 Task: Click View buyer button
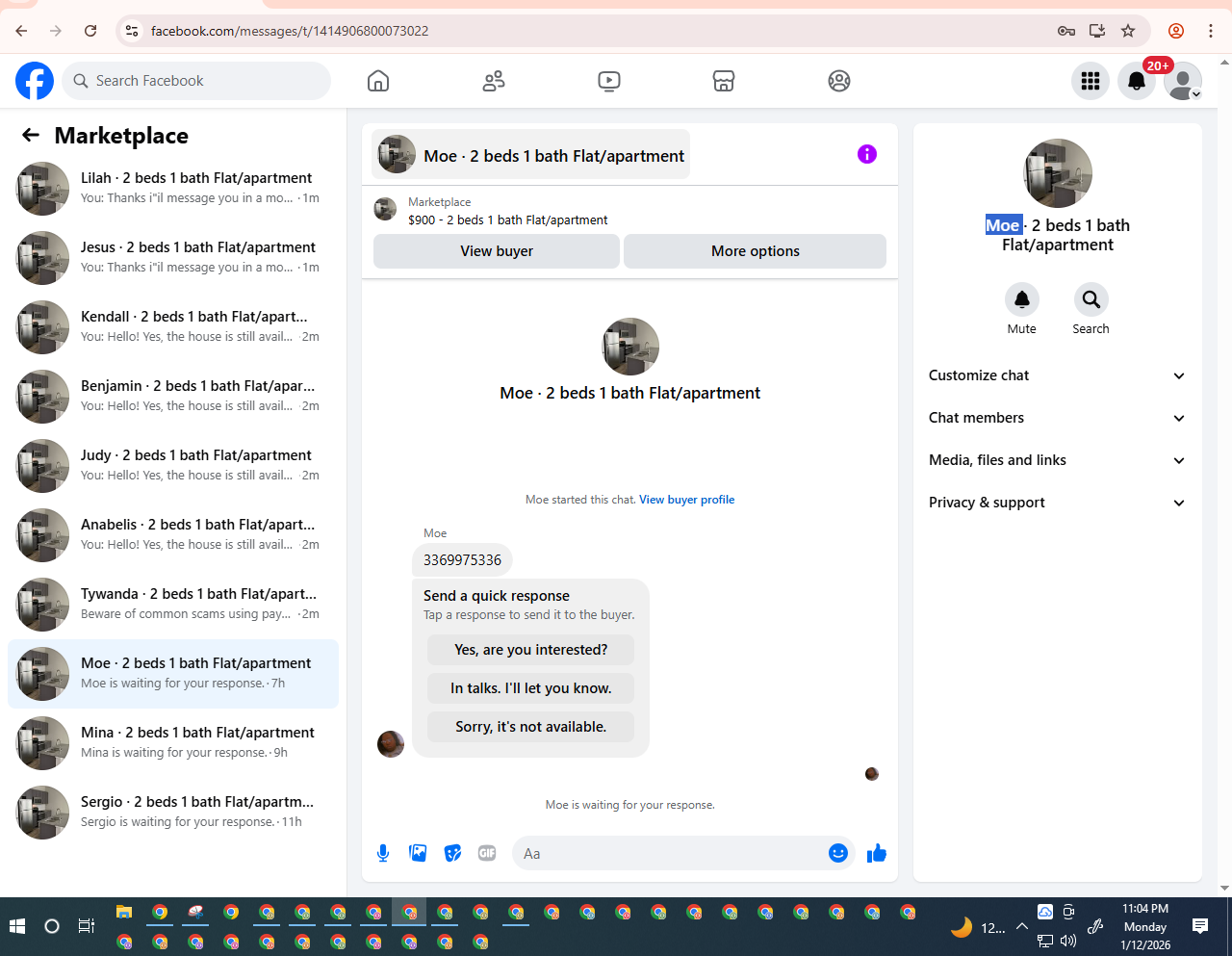(x=497, y=251)
